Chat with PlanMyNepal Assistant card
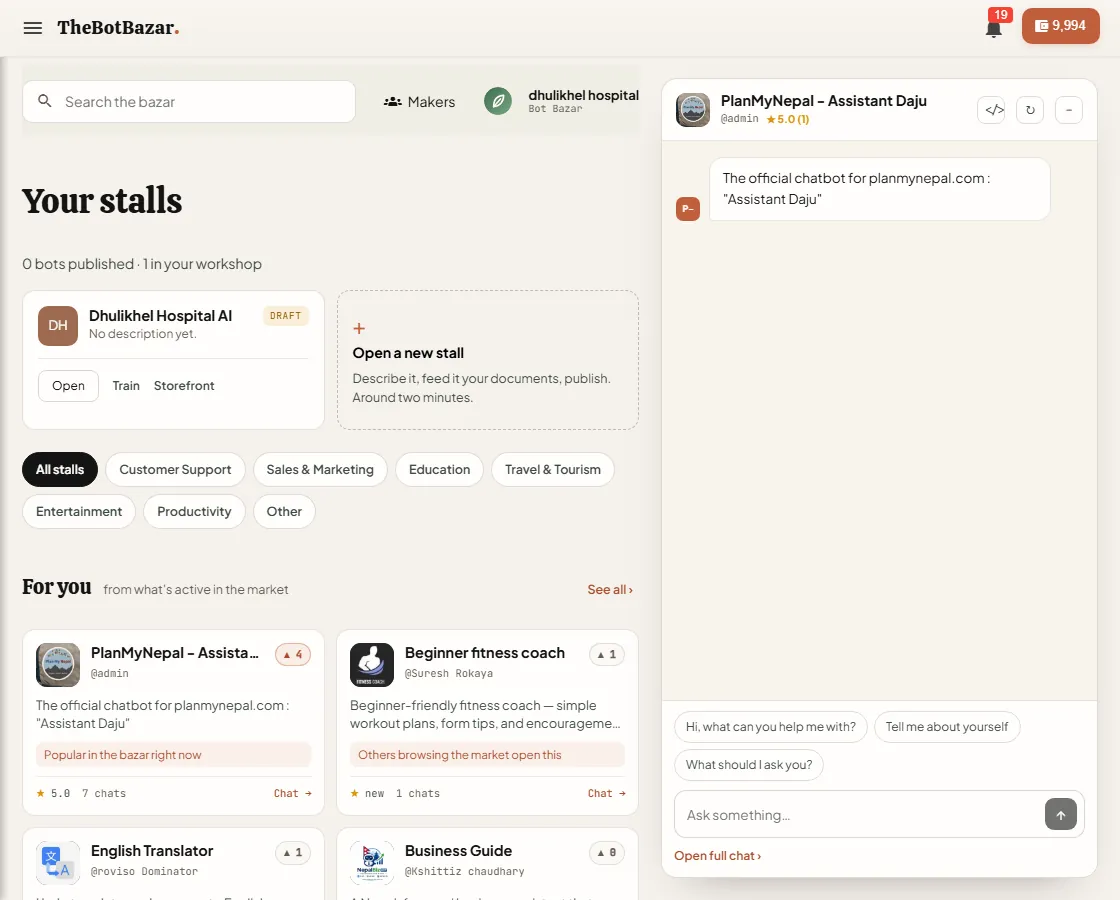The height and width of the screenshot is (900, 1120). 293,794
